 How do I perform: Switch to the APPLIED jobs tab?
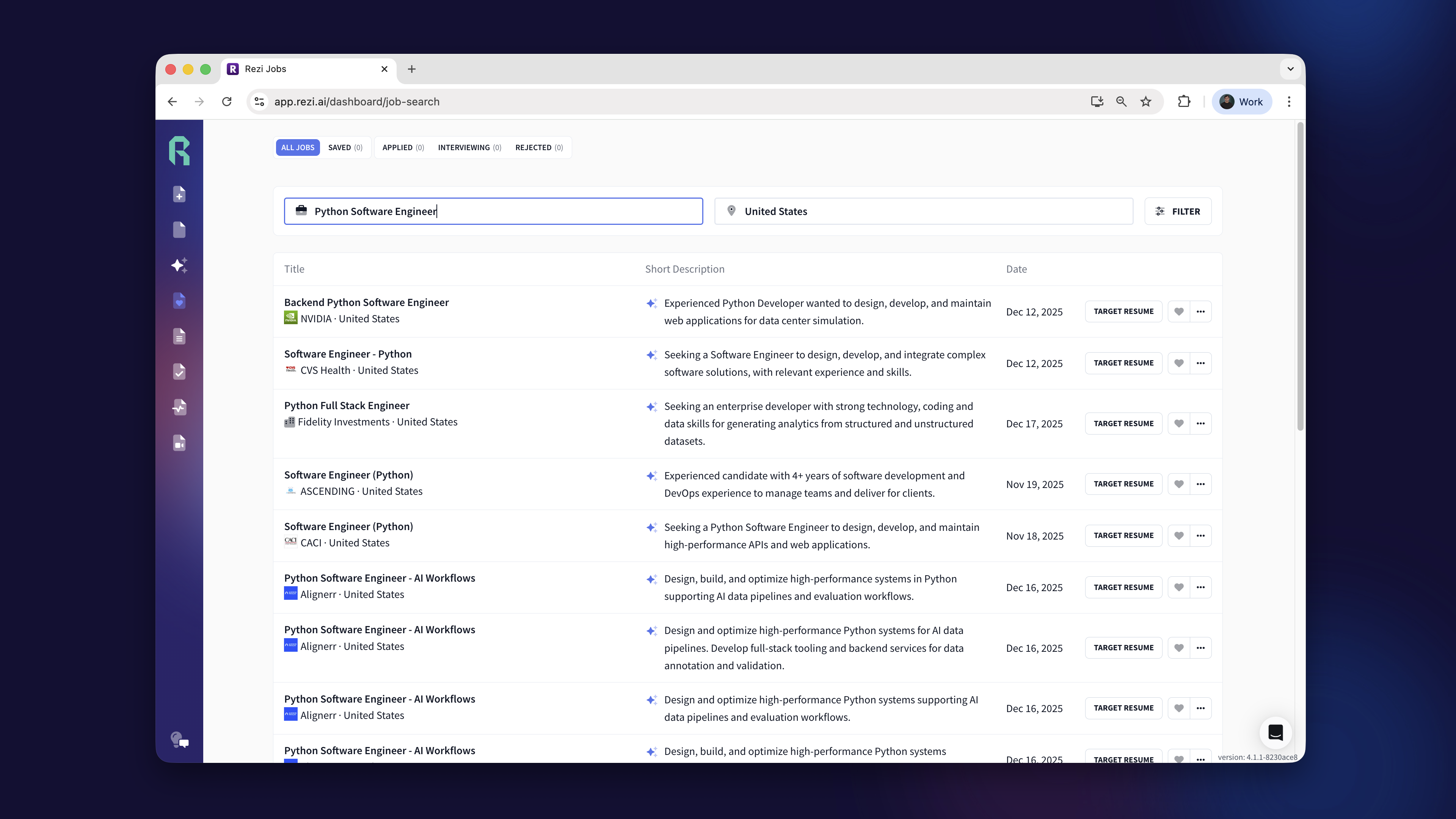coord(402,147)
